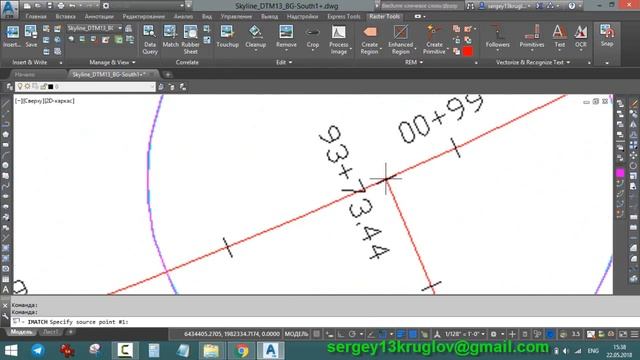Click the ENG language indicator in system tray
Viewport: 640px width, 360px height.
593,351
